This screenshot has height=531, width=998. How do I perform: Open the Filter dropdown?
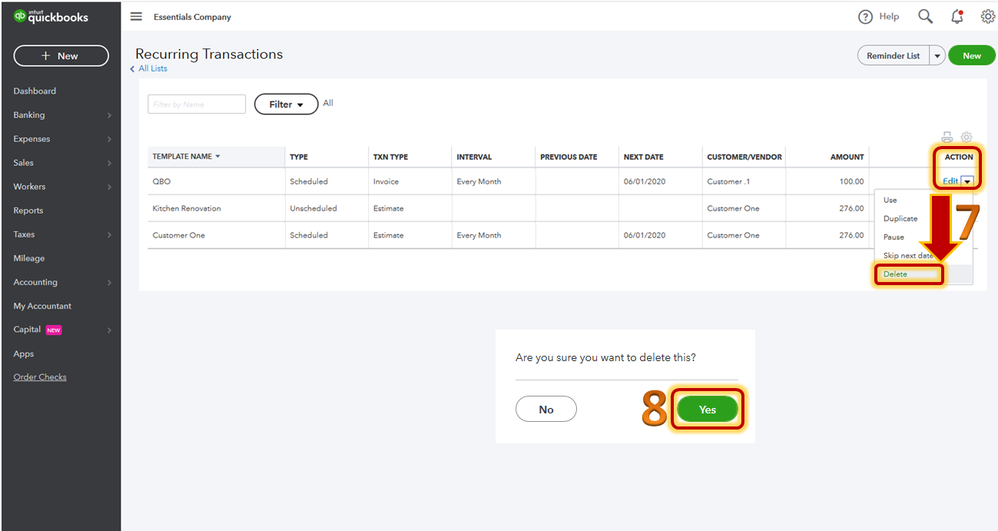point(286,104)
